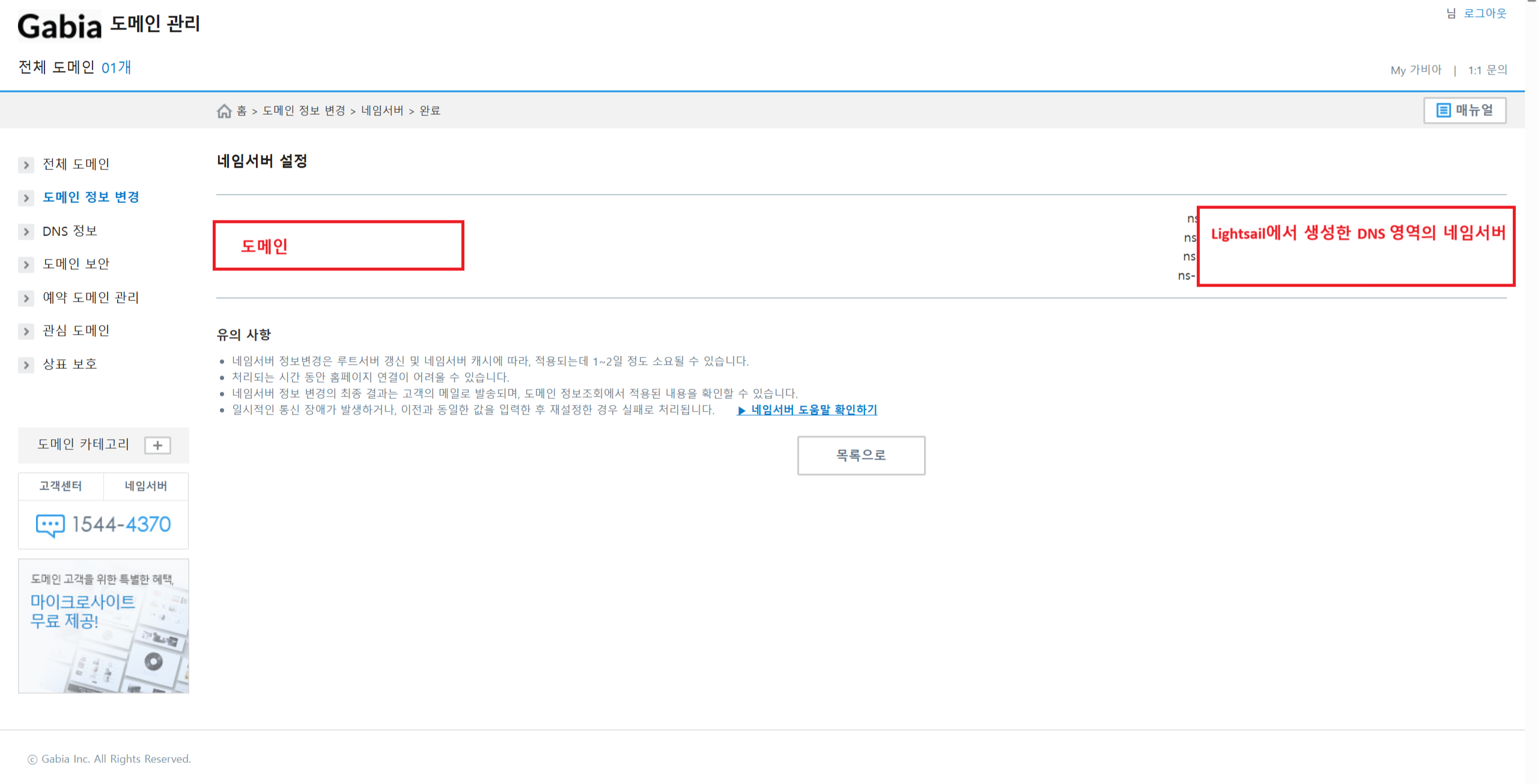Click chevron icon beside DNS 정보
The height and width of the screenshot is (784, 1538).
click(x=26, y=232)
